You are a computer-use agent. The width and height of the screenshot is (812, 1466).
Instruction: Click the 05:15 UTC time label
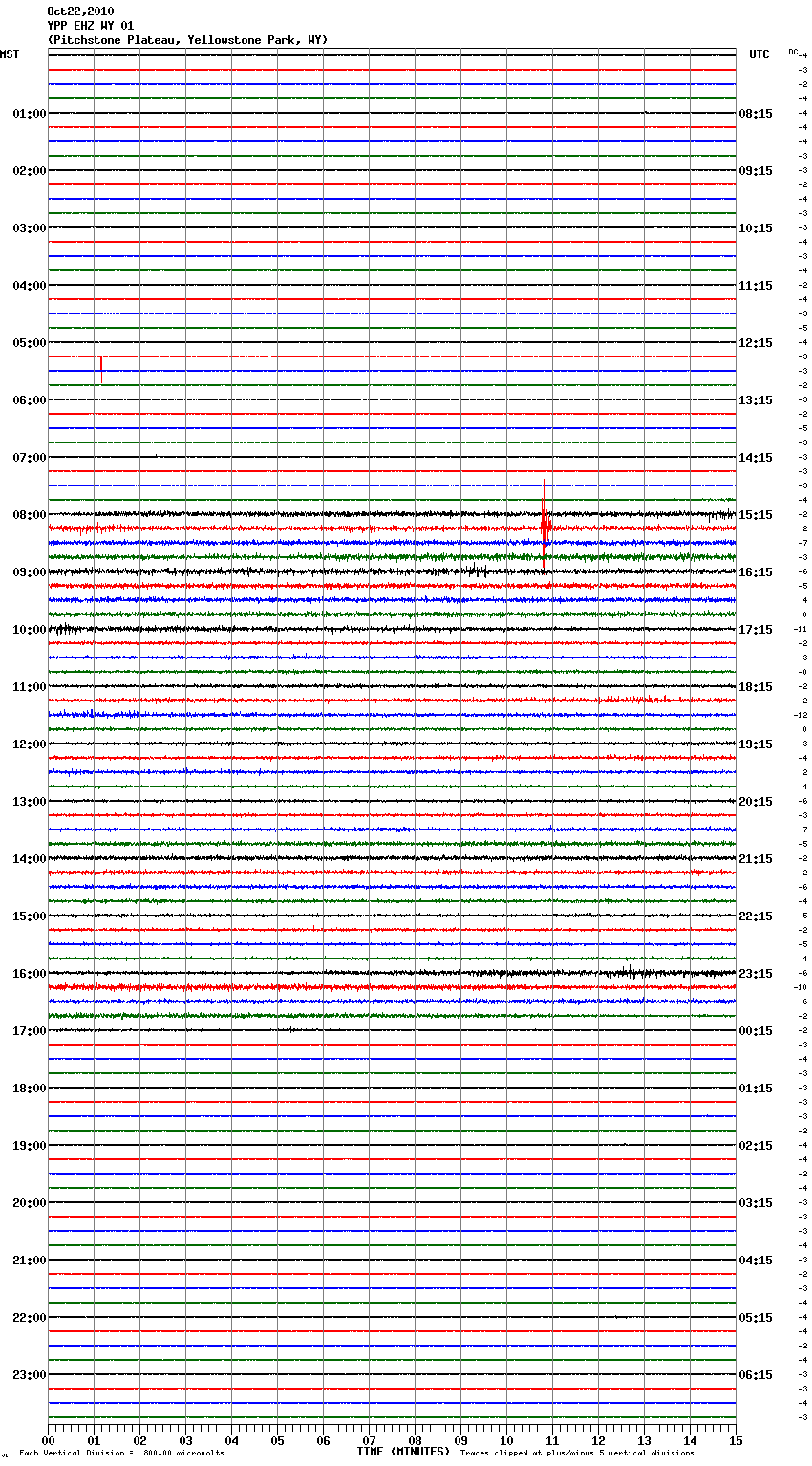(x=756, y=1318)
